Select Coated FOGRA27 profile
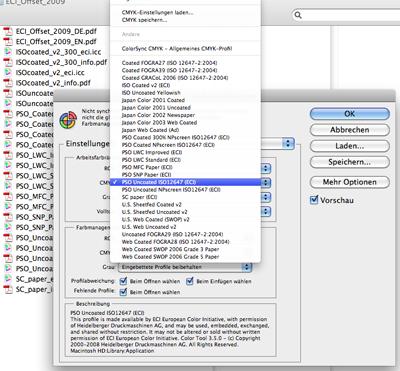This screenshot has width=400, height=371. [x=185, y=63]
